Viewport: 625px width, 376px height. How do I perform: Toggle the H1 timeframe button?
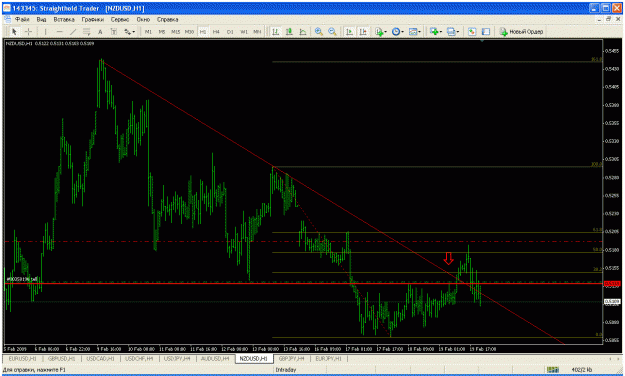pos(203,31)
